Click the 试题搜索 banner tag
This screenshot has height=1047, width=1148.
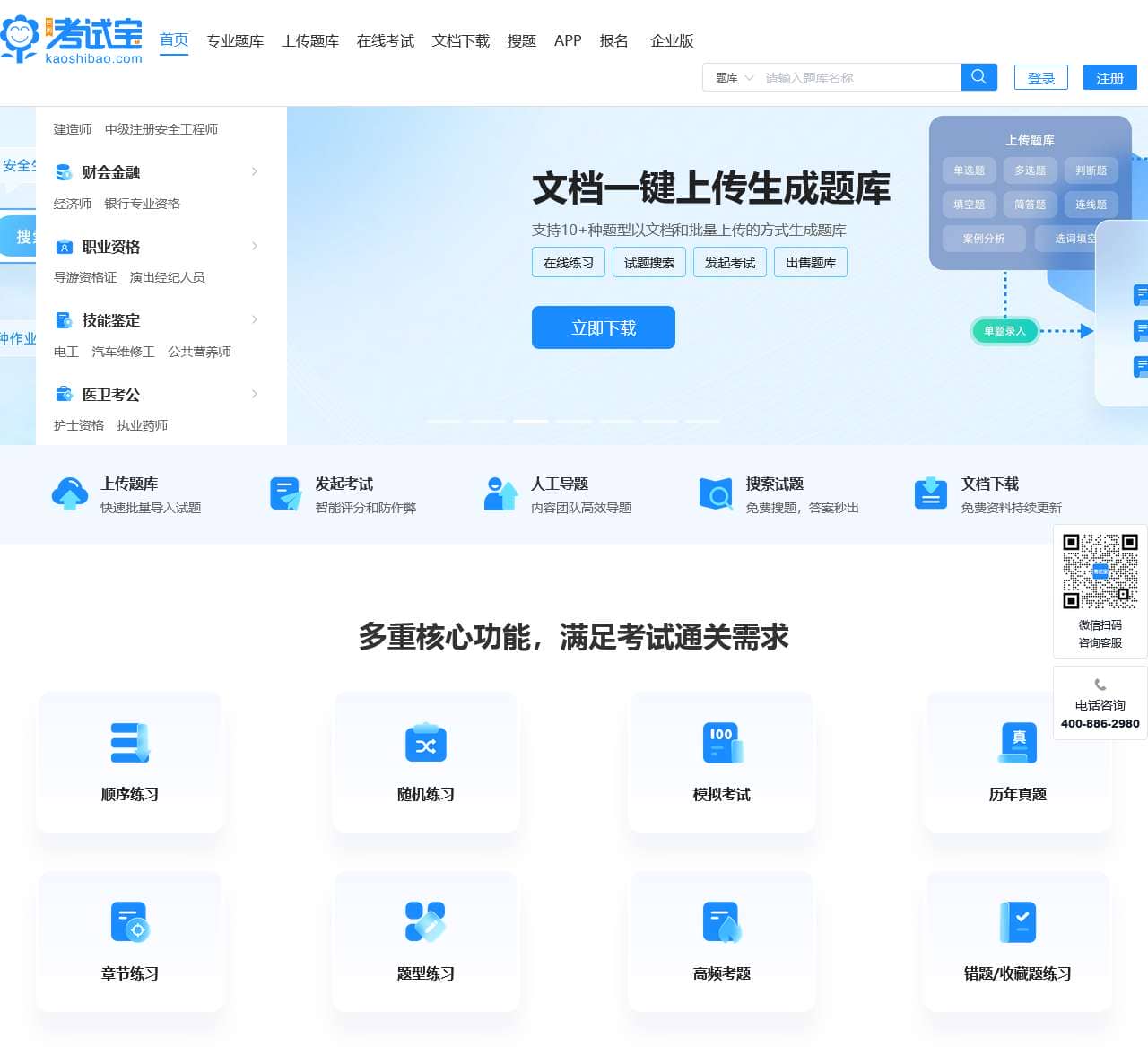pyautogui.click(x=649, y=262)
